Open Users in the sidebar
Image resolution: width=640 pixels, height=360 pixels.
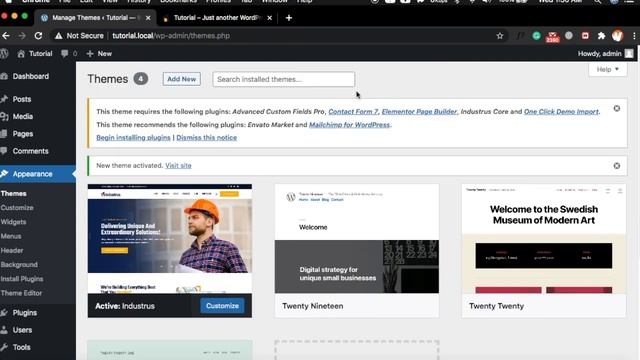click(x=22, y=330)
